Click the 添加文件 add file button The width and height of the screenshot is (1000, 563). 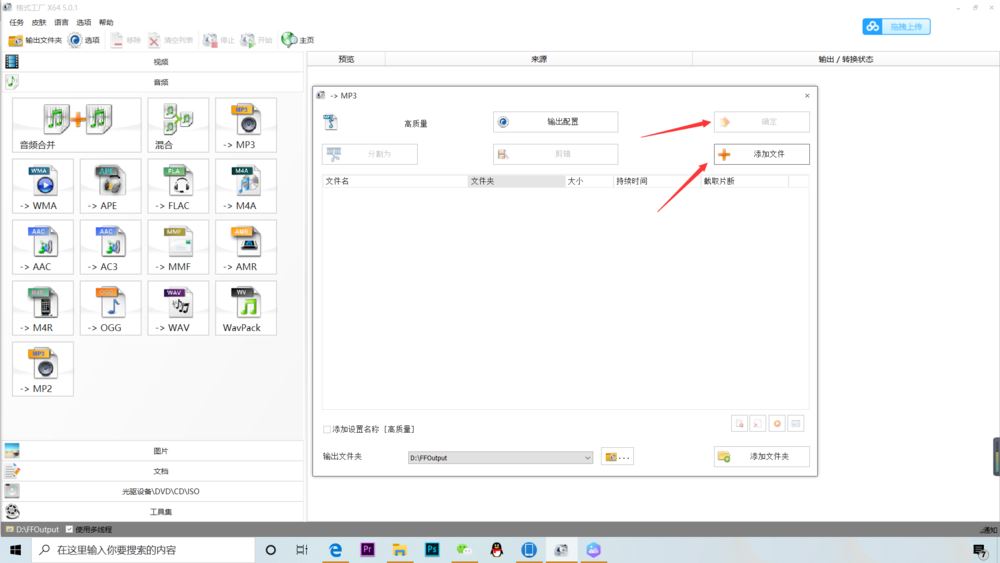761,154
